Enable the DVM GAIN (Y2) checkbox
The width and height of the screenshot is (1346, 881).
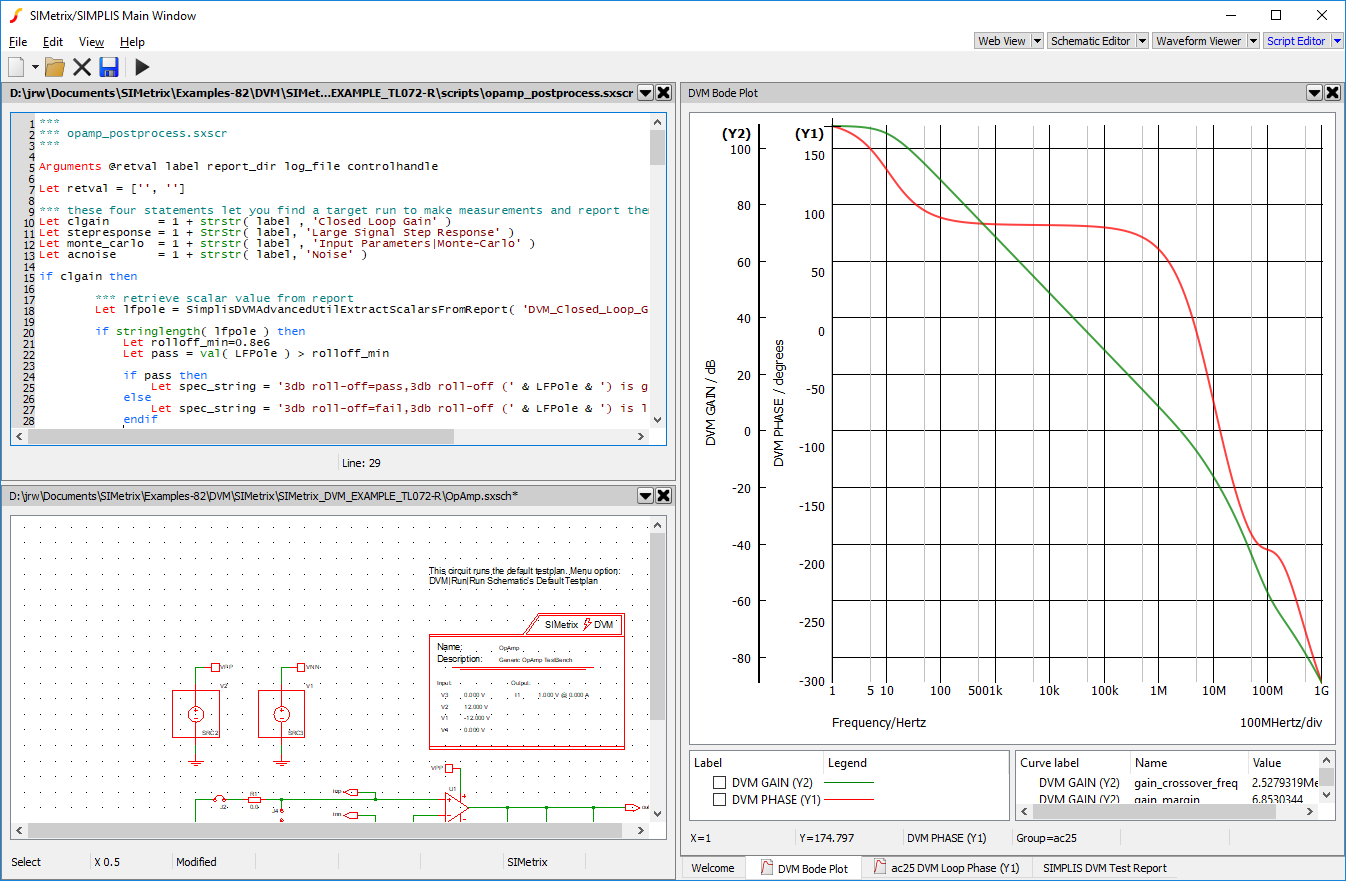[719, 782]
